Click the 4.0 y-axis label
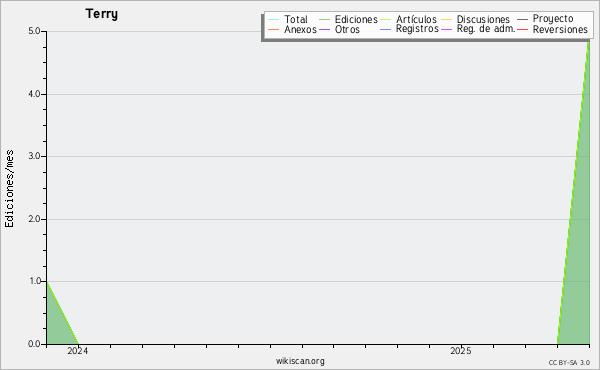Screen dimensions: 600x370 click(34, 94)
